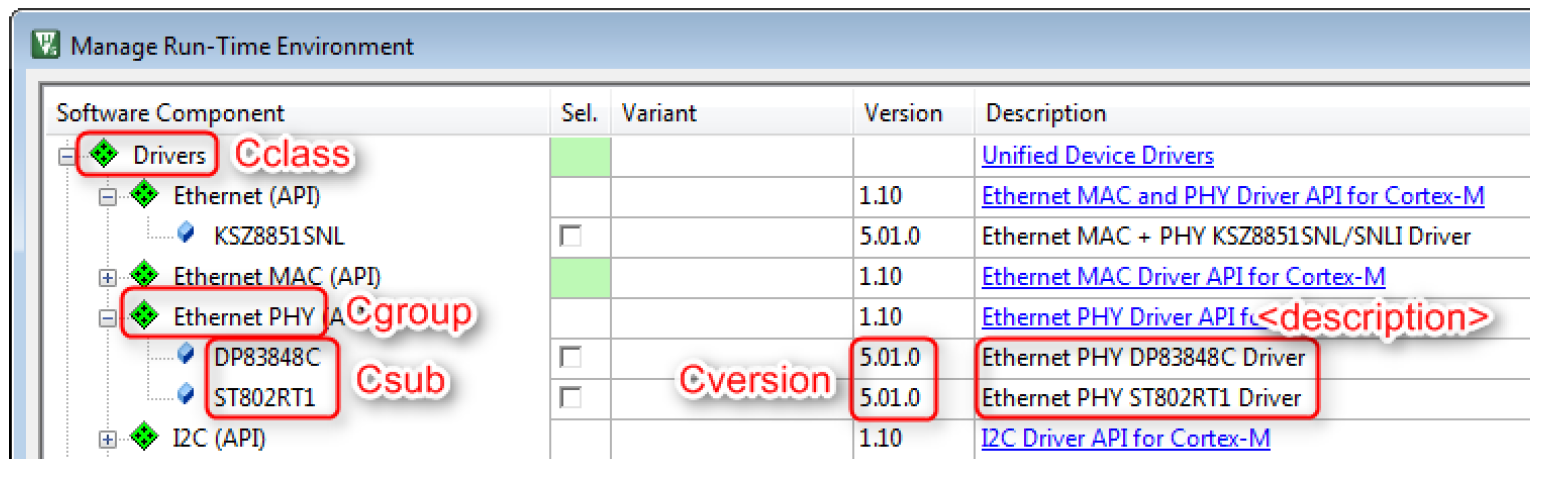Viewport: 1541px width, 487px height.
Task: Collapse the Drivers tree node
Action: point(68,157)
